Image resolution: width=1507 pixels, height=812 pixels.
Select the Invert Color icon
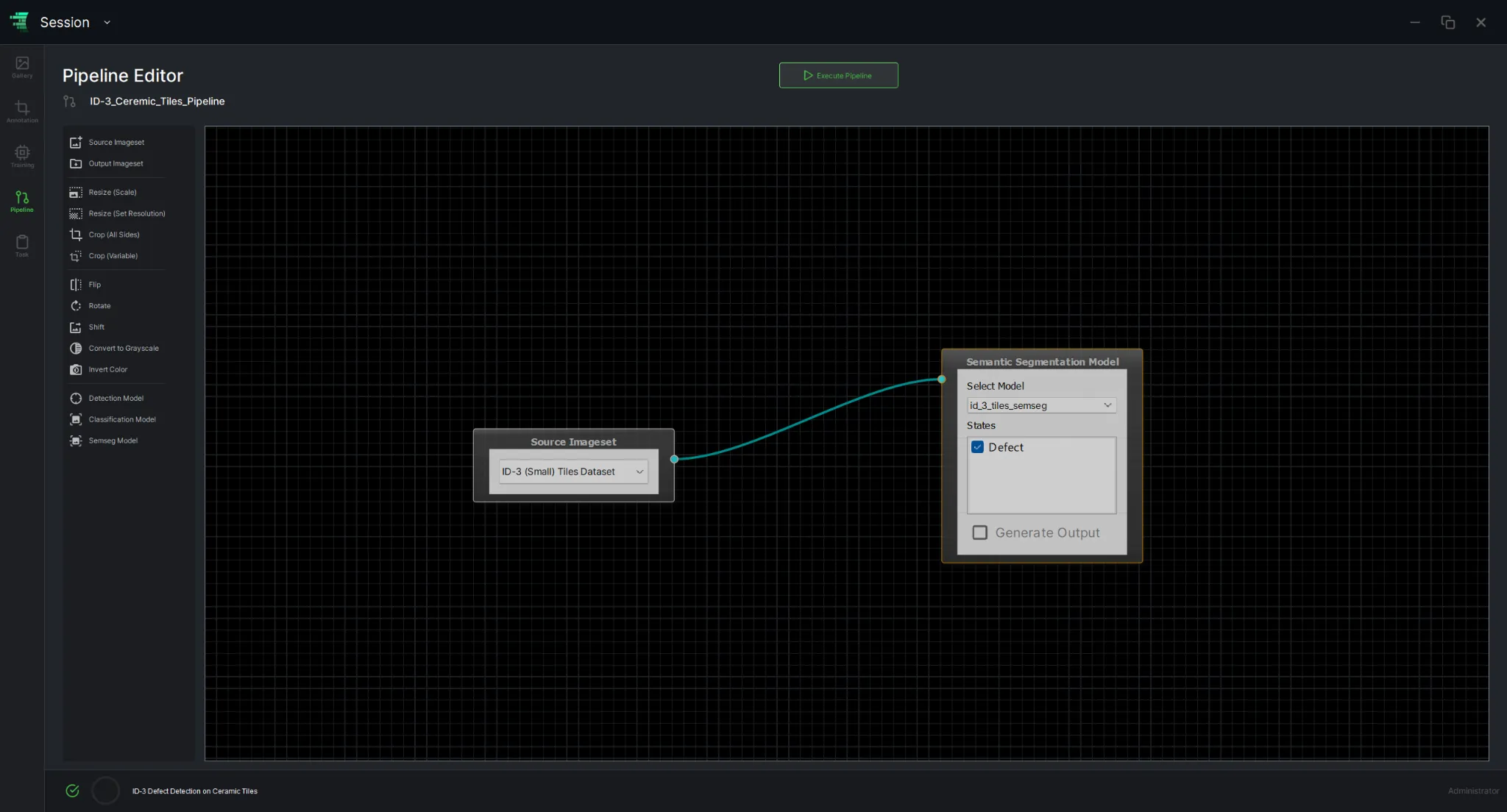click(76, 370)
